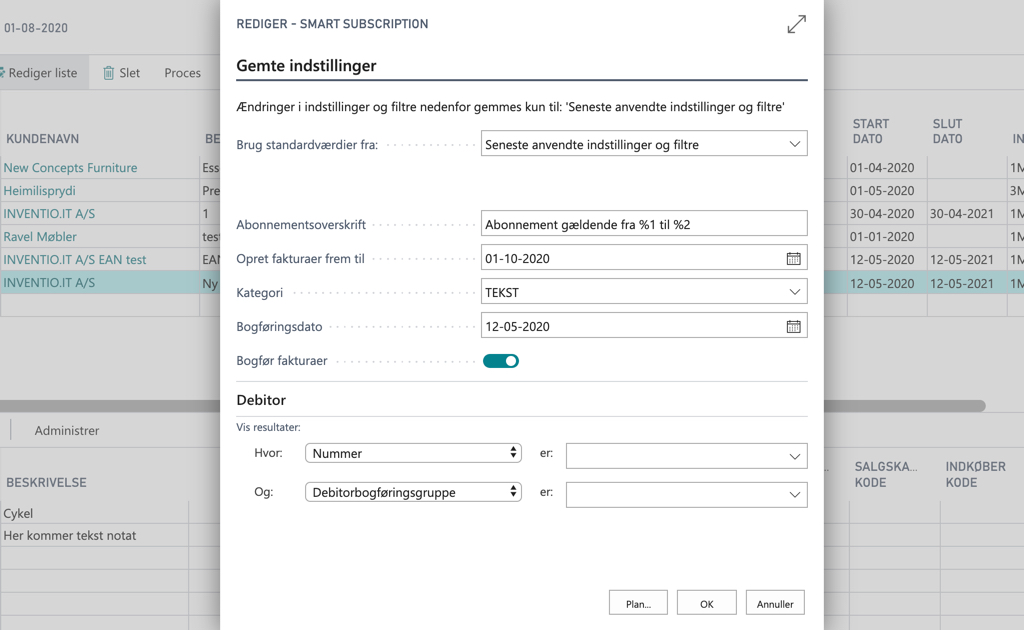
Task: Open the Og field selector showing Debitorbogføringsgruppe
Action: pos(413,492)
